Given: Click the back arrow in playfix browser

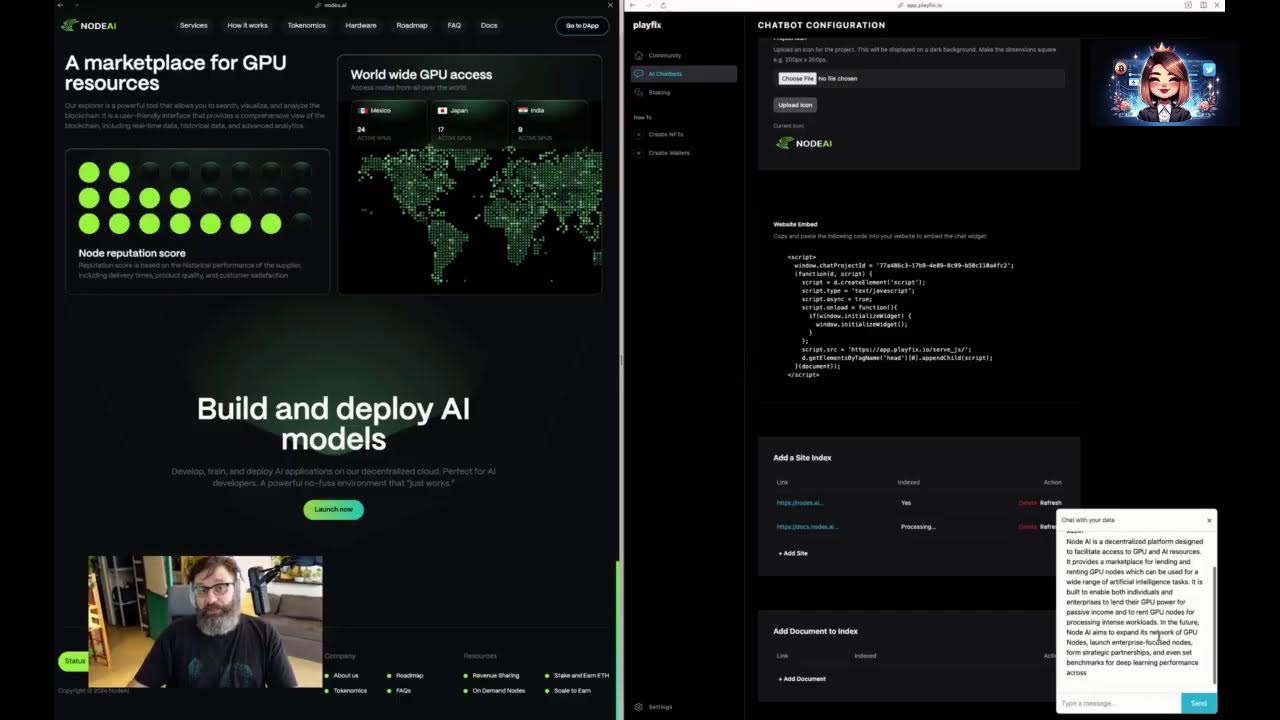Looking at the screenshot, I should point(632,5).
